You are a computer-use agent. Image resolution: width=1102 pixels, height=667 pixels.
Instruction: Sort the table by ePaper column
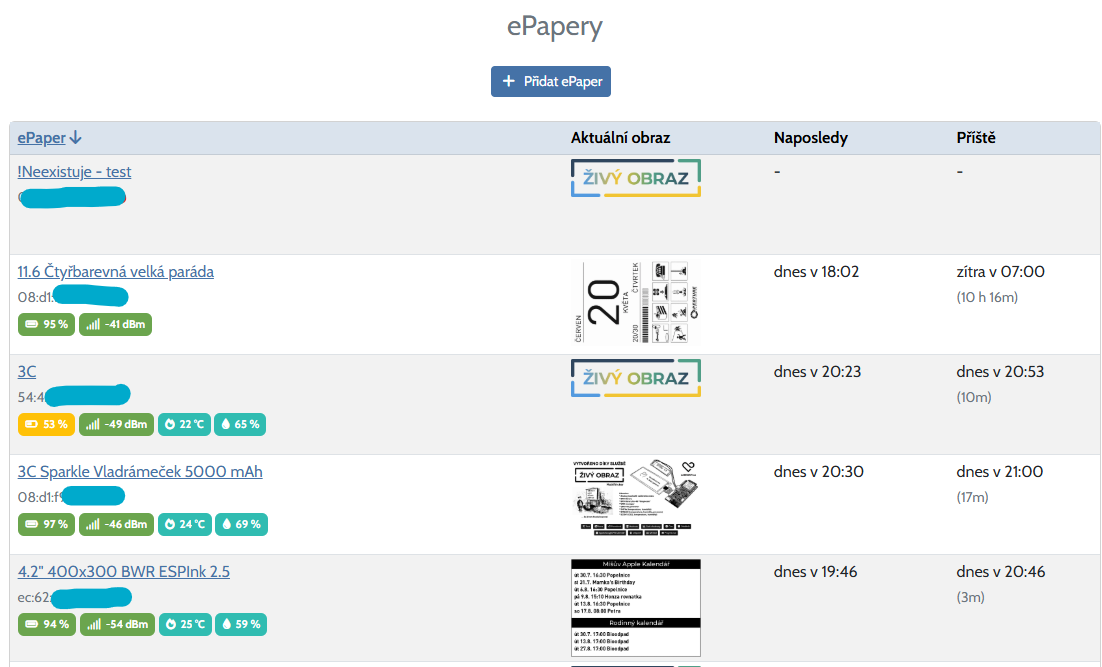[x=42, y=138]
